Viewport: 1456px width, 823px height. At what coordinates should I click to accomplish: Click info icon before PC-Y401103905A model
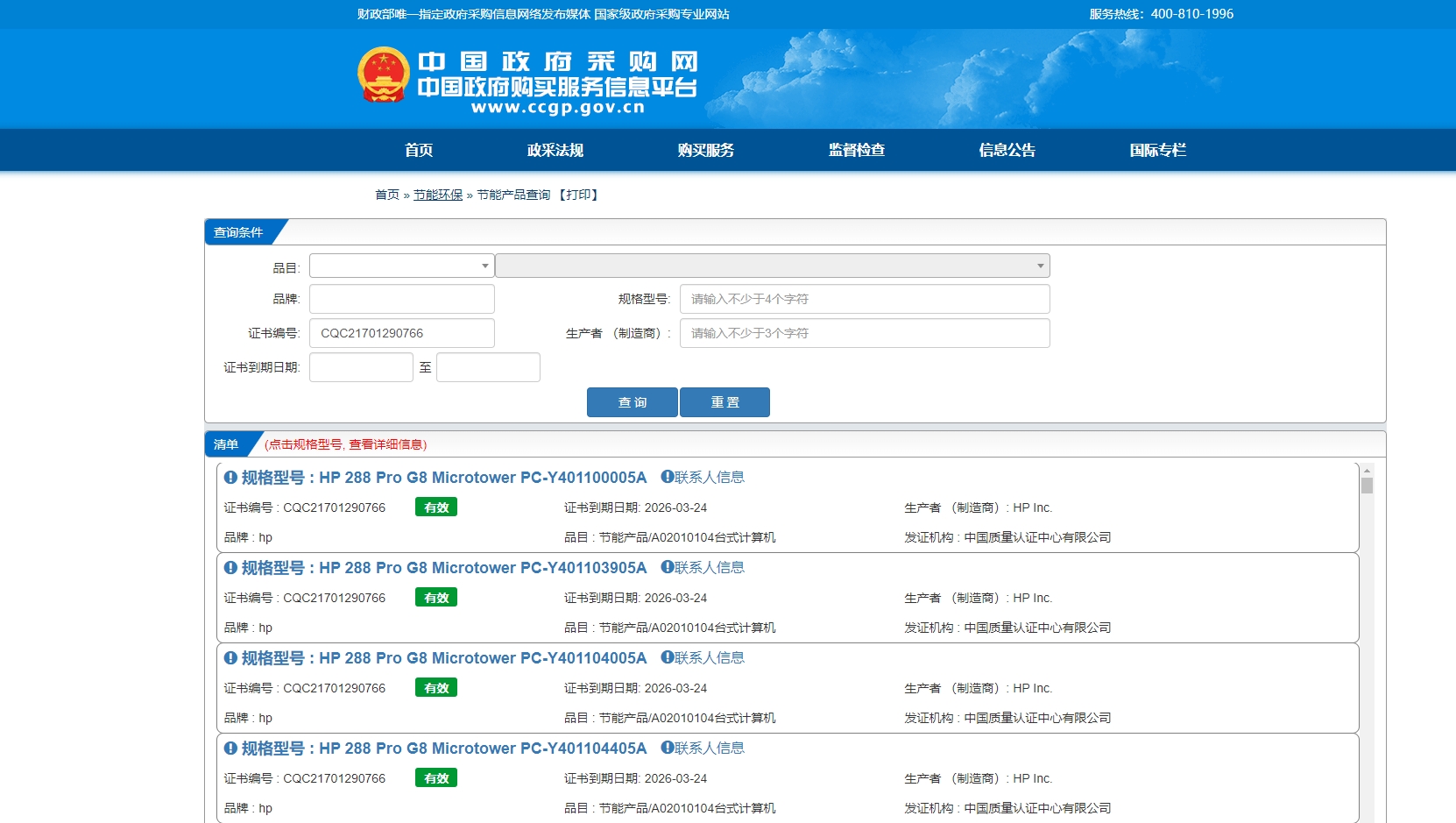[230, 568]
